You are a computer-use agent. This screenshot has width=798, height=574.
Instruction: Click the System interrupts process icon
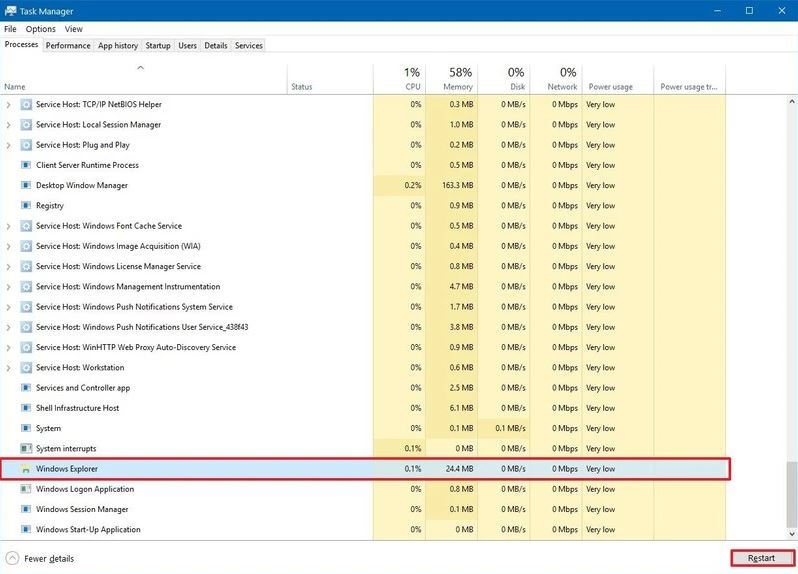click(26, 449)
